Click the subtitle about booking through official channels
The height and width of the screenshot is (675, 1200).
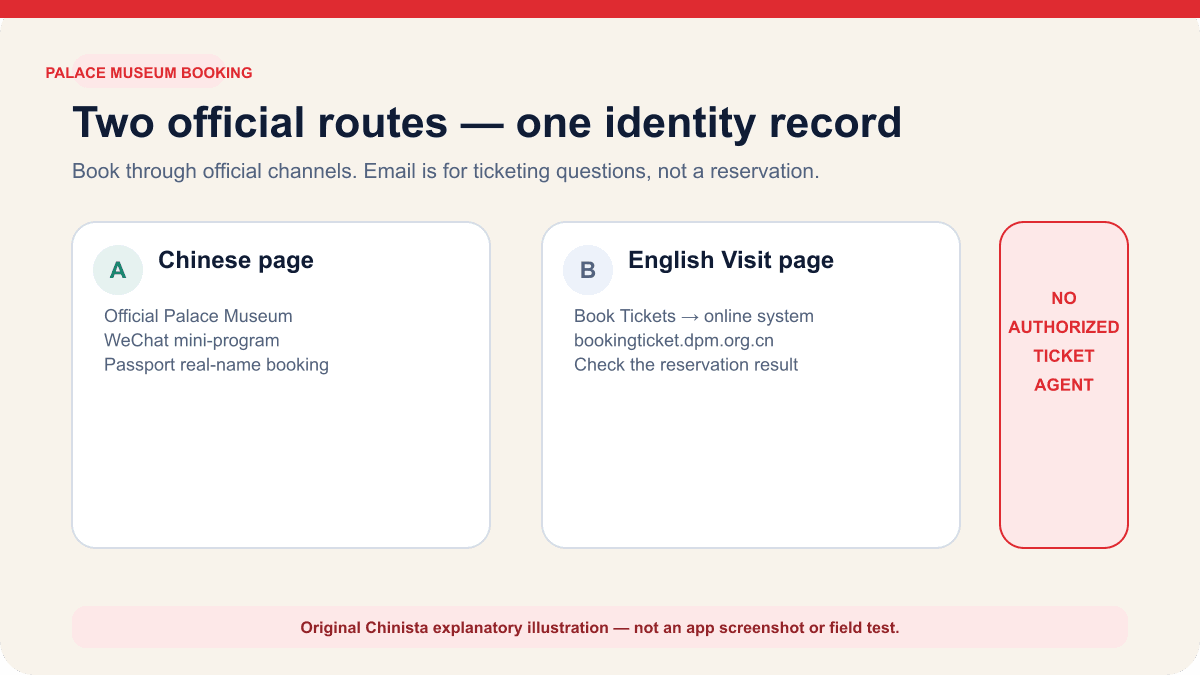[446, 171]
